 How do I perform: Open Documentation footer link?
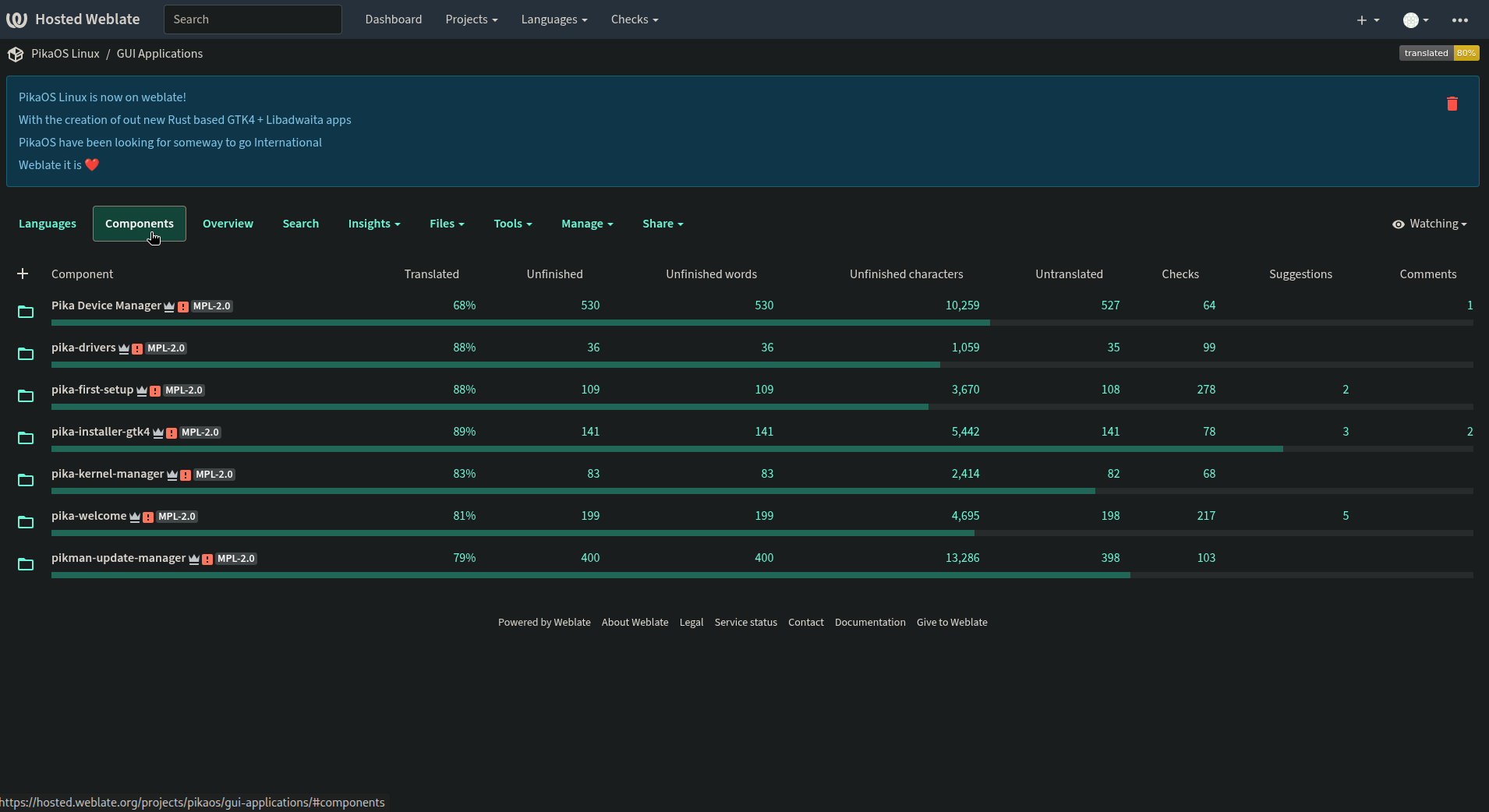click(x=870, y=623)
